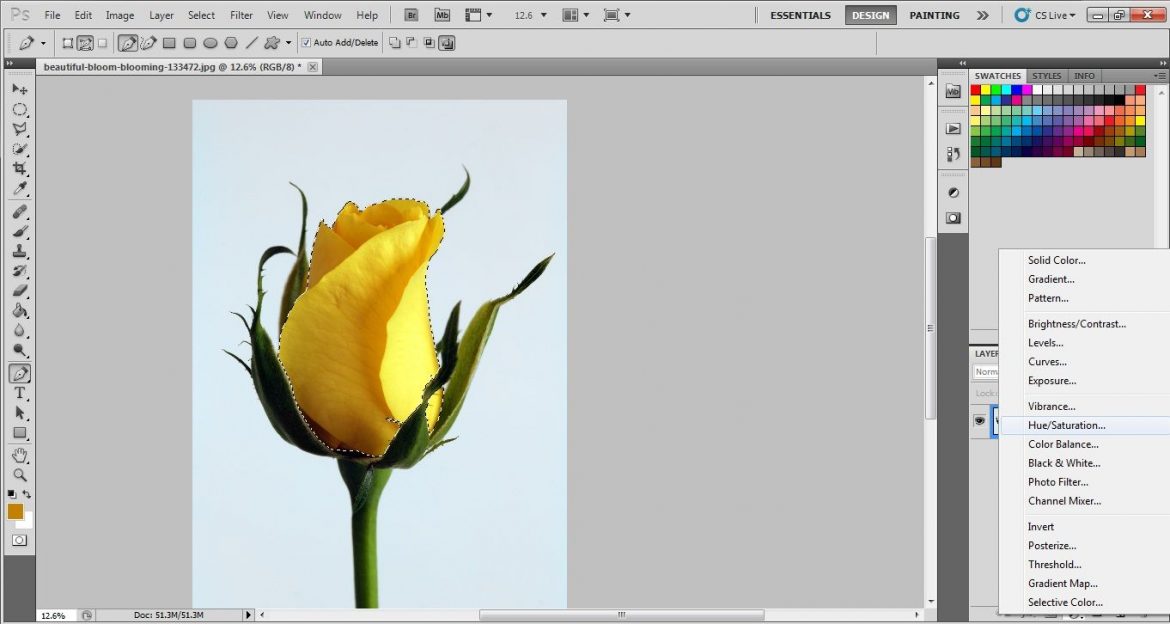
Task: Choose Custom Shape in options bar
Action: (x=272, y=43)
